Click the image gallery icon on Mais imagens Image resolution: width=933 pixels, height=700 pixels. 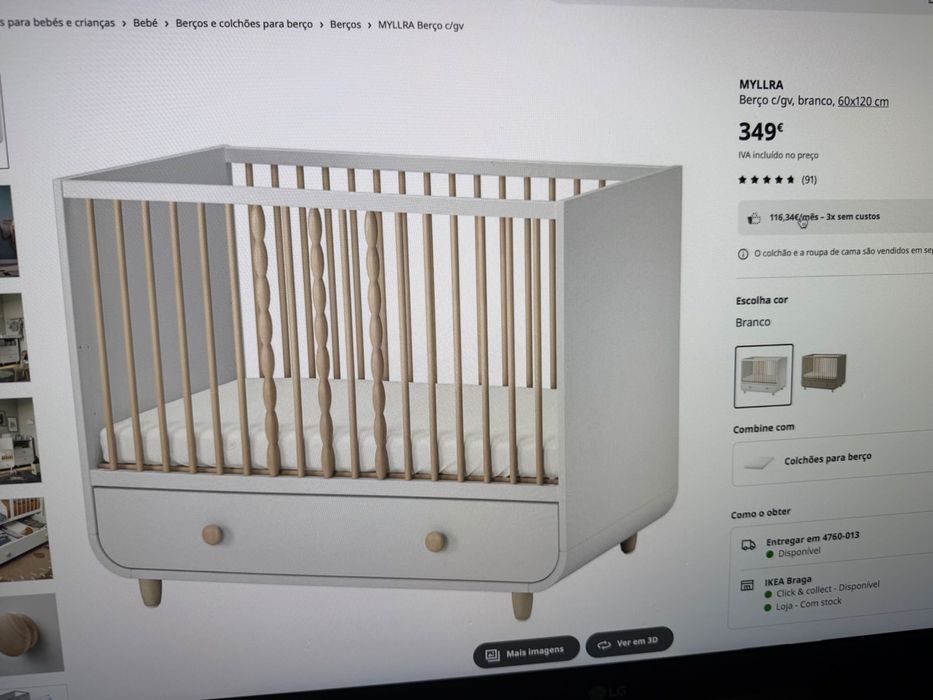pos(492,655)
